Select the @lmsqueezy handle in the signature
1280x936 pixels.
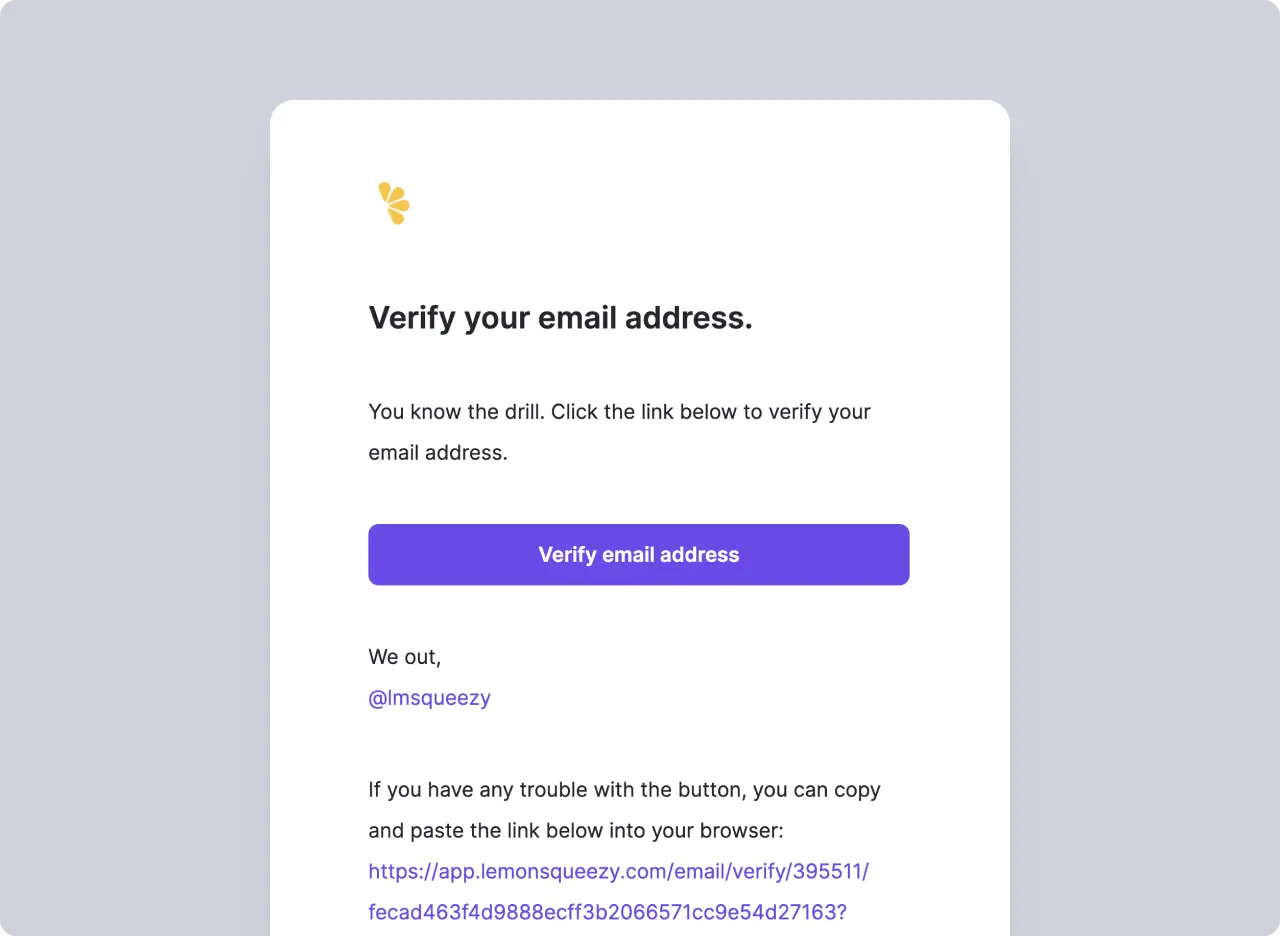click(x=430, y=697)
